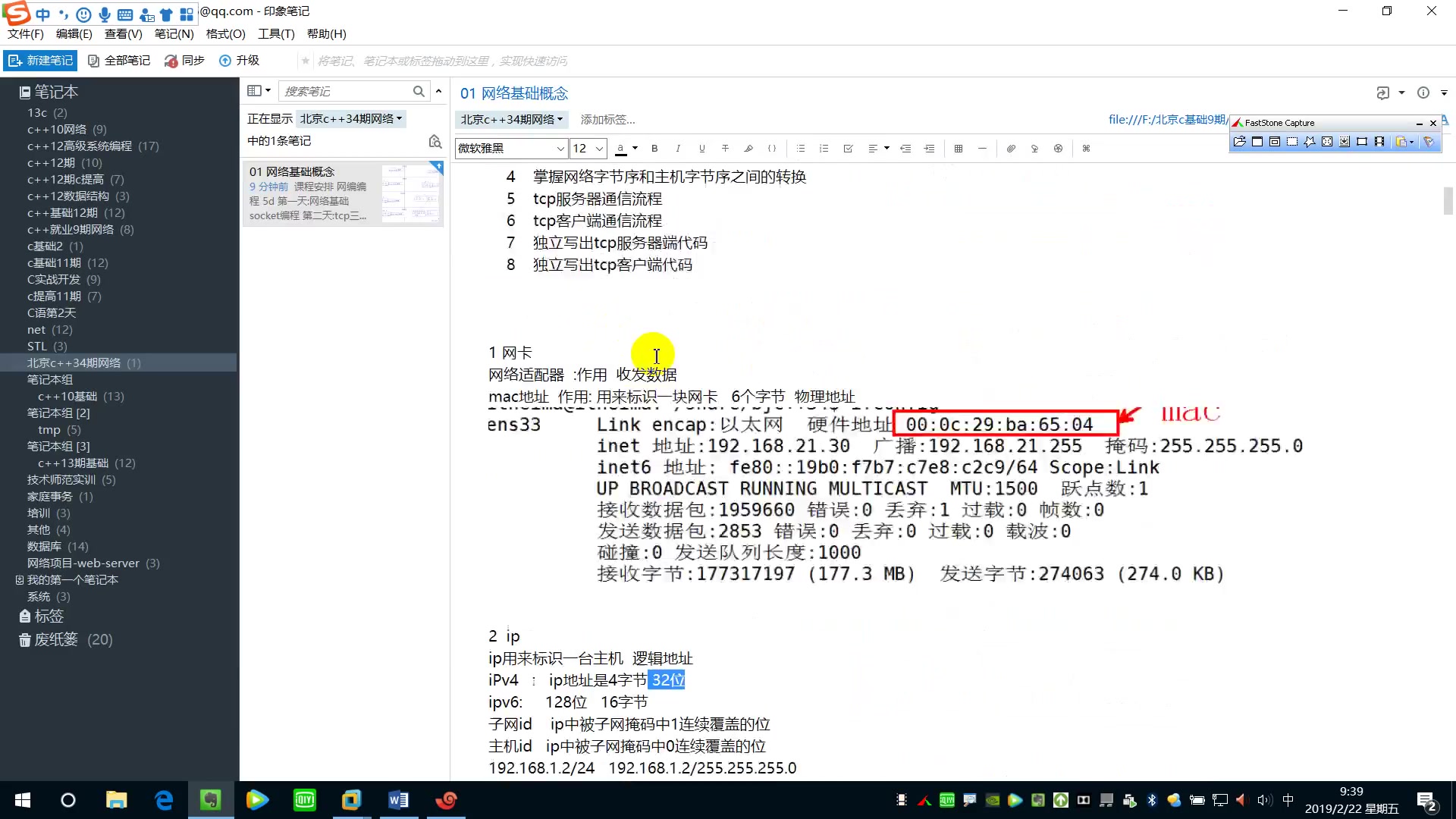This screenshot has height=819, width=1456.
Task: Open the font size 12 dropdown
Action: coord(588,148)
